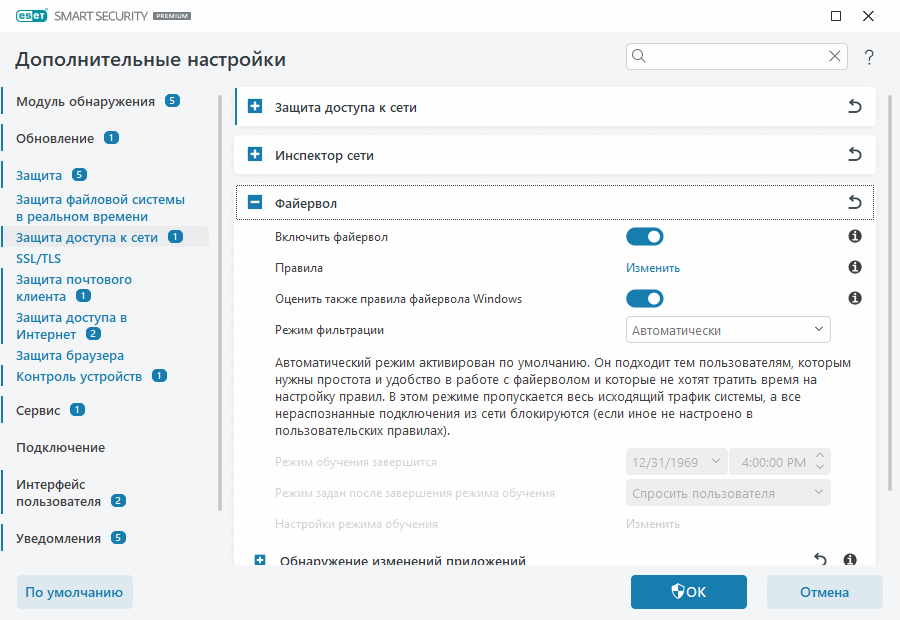
Task: Click the info icon beside Включить файервол
Action: [853, 236]
